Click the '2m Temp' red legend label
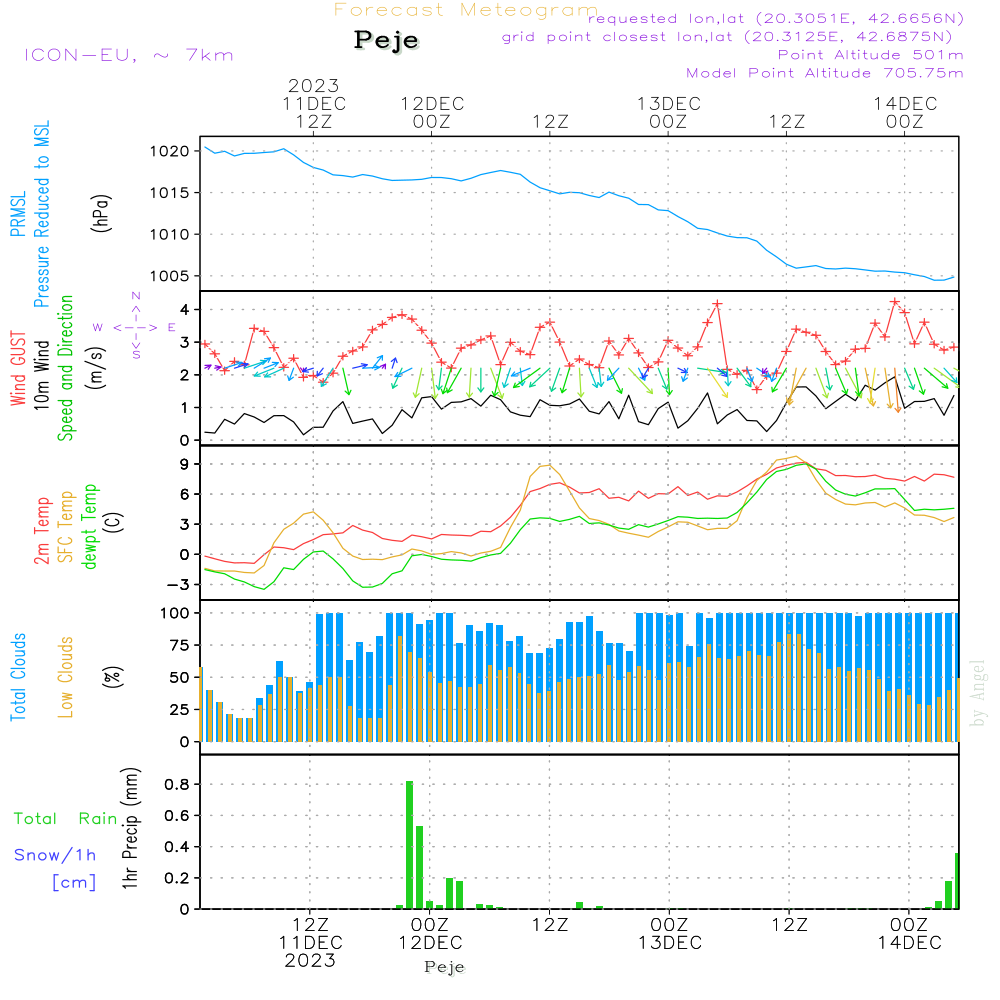This screenshot has width=1000, height=1000. click(41, 531)
